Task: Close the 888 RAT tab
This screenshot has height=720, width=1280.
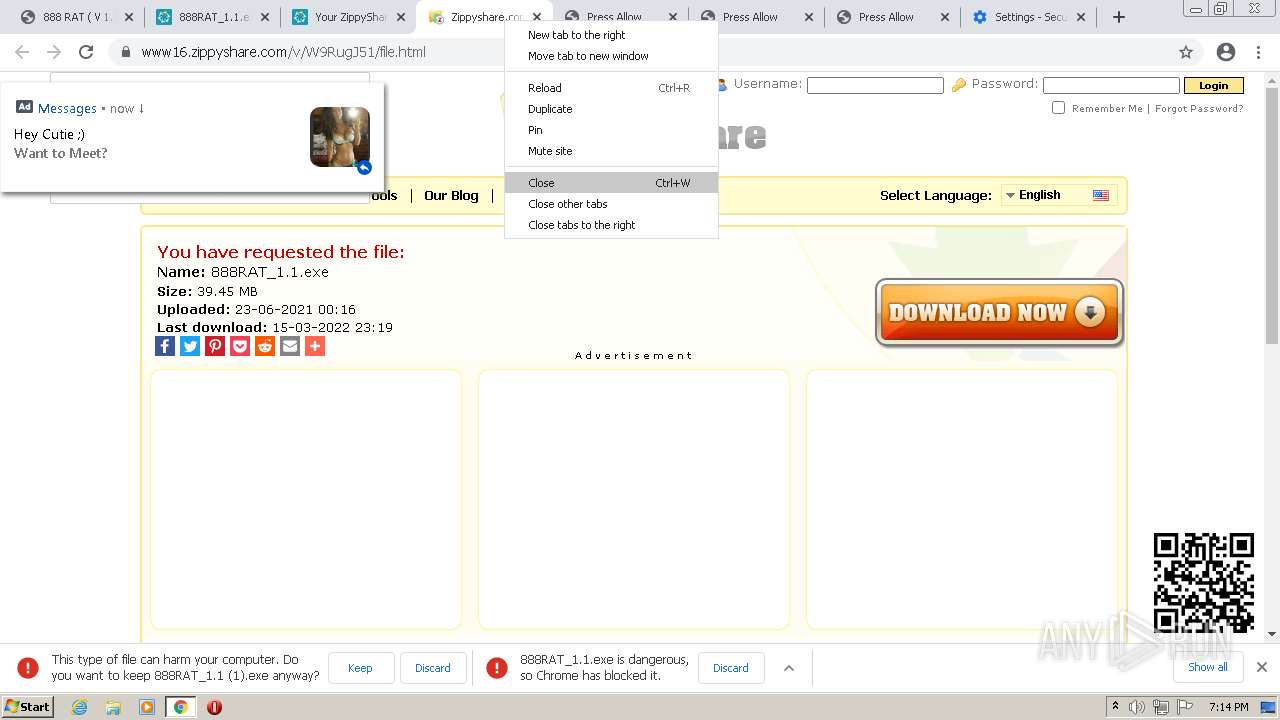Action: (128, 17)
